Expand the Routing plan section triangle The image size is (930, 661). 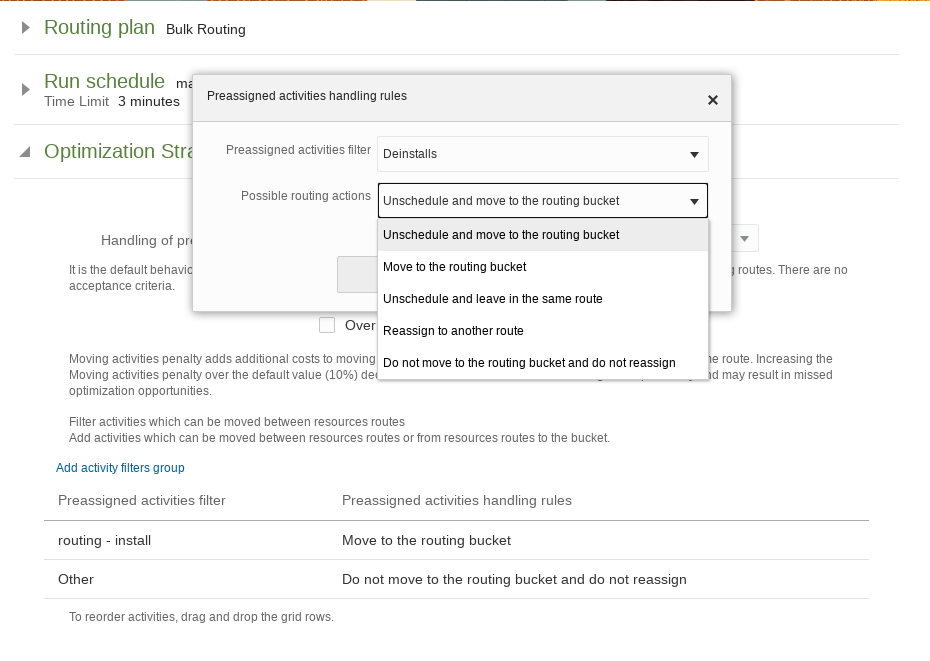point(25,29)
